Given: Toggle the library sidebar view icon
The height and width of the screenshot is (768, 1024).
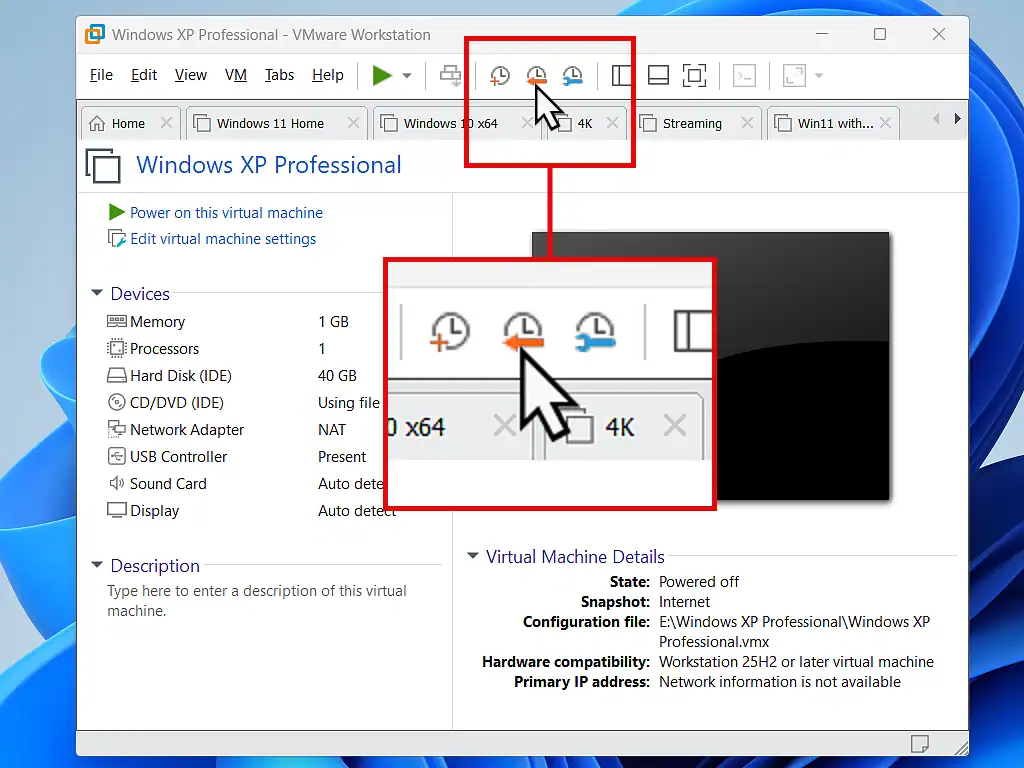Looking at the screenshot, I should 621,75.
